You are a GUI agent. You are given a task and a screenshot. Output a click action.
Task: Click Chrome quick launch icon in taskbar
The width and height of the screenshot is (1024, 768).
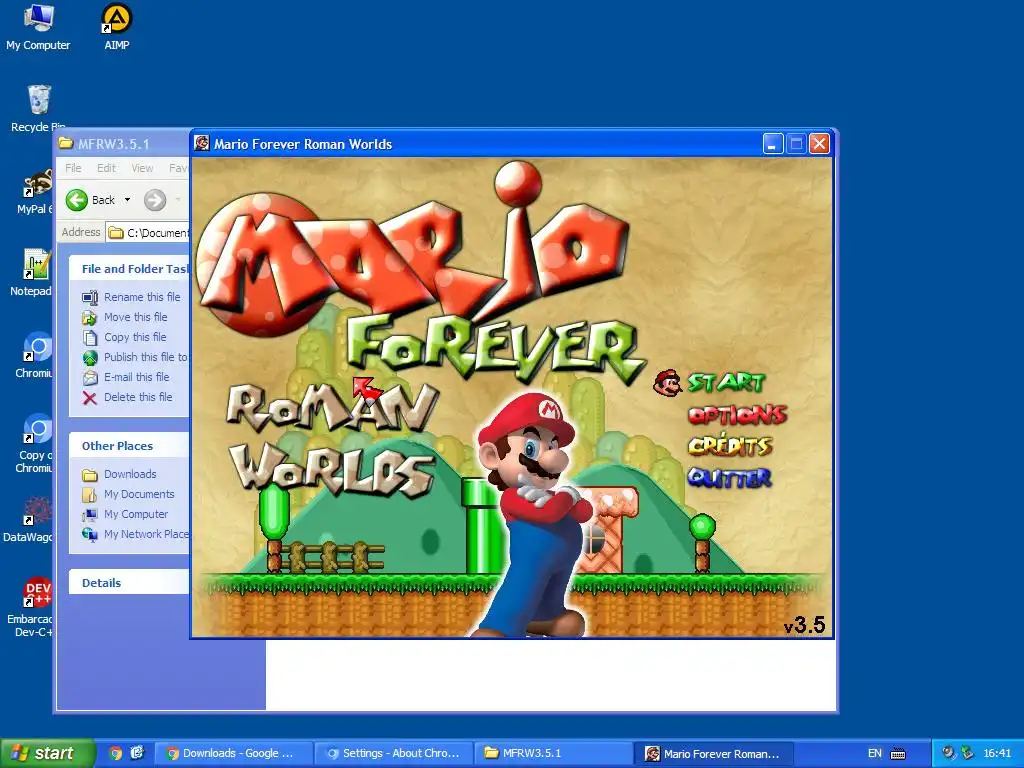point(116,754)
